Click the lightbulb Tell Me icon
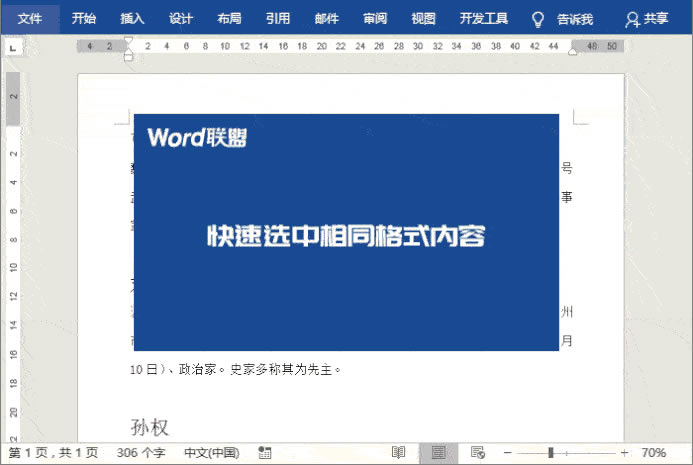 pyautogui.click(x=537, y=19)
